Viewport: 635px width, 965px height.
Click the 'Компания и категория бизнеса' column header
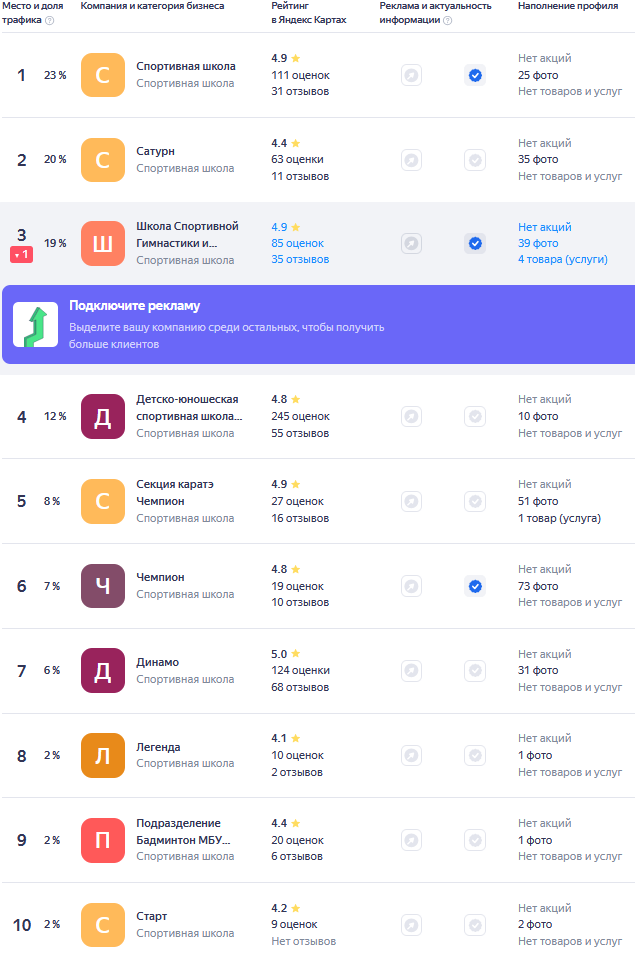click(152, 6)
